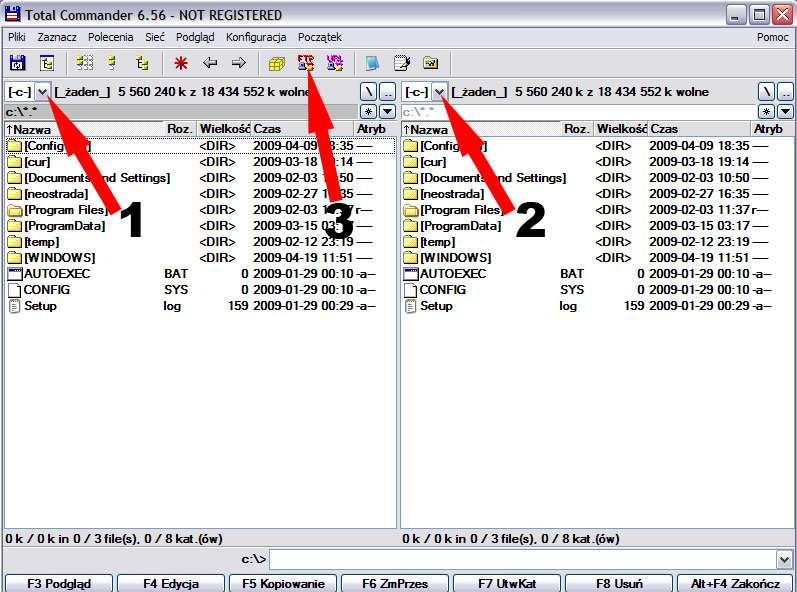This screenshot has height=592, width=797.
Task: Click the F8 Usuń button
Action: (x=619, y=583)
